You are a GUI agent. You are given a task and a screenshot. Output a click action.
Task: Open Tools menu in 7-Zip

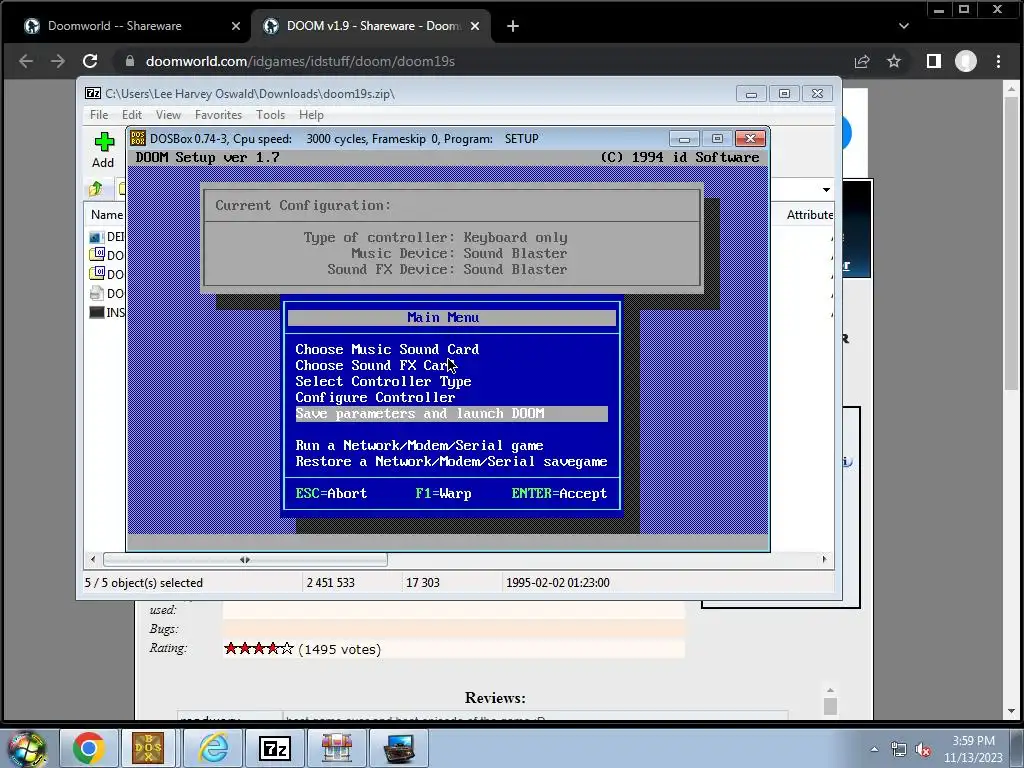click(270, 115)
